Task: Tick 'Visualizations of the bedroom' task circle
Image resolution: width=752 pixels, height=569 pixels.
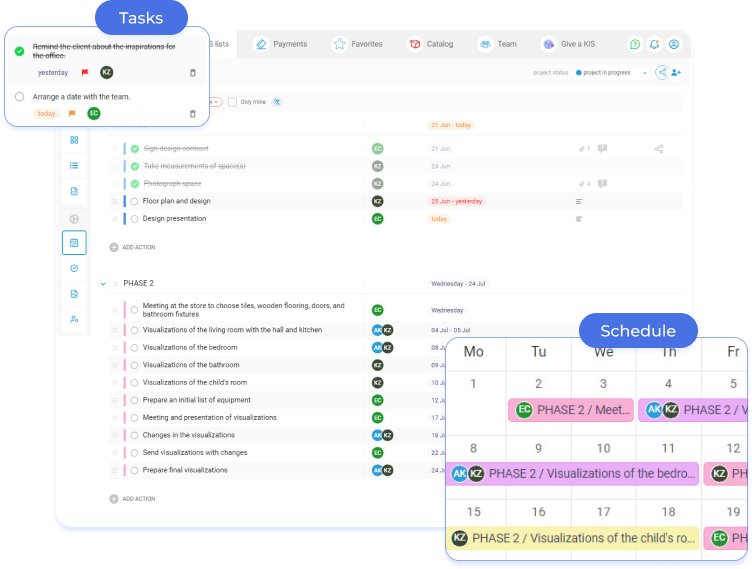Action: [x=134, y=348]
